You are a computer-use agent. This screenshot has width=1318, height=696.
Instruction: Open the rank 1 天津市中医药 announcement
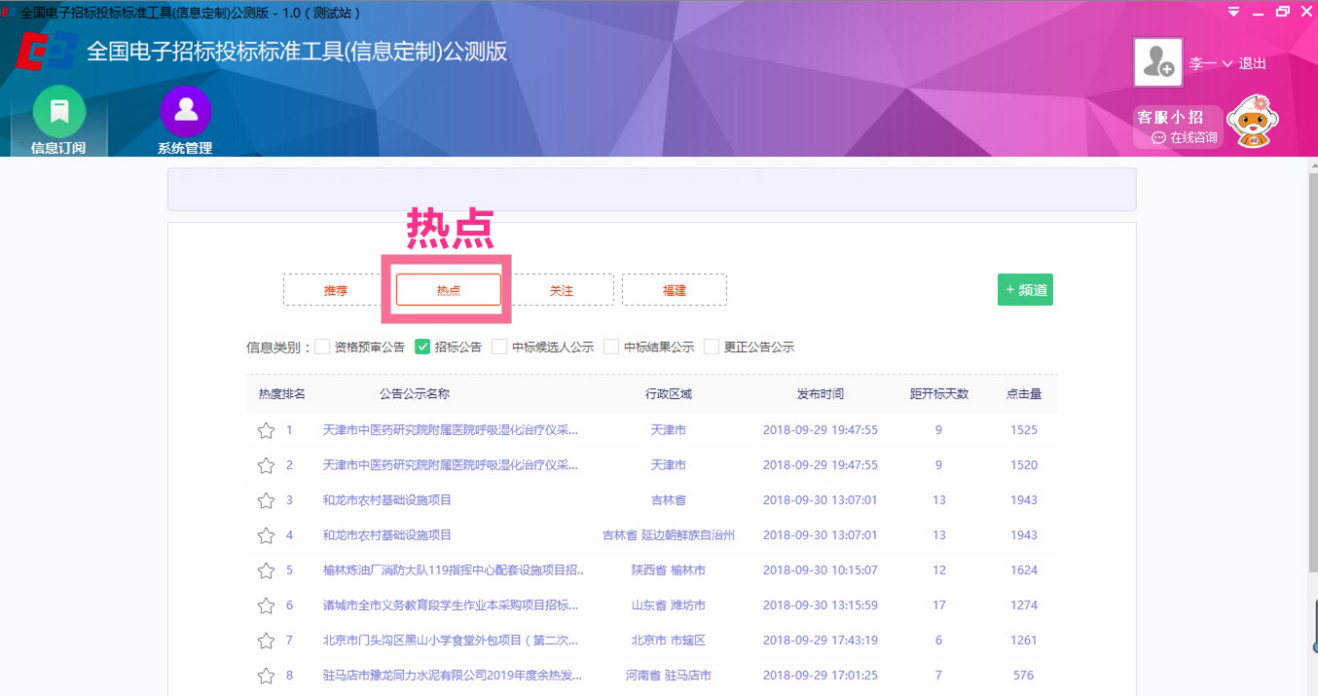(x=451, y=430)
